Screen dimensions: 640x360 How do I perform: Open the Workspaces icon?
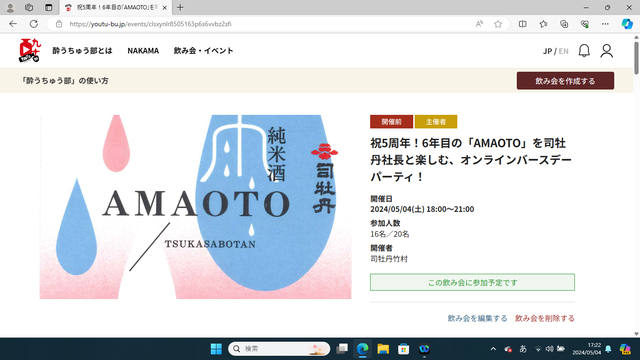pos(29,7)
